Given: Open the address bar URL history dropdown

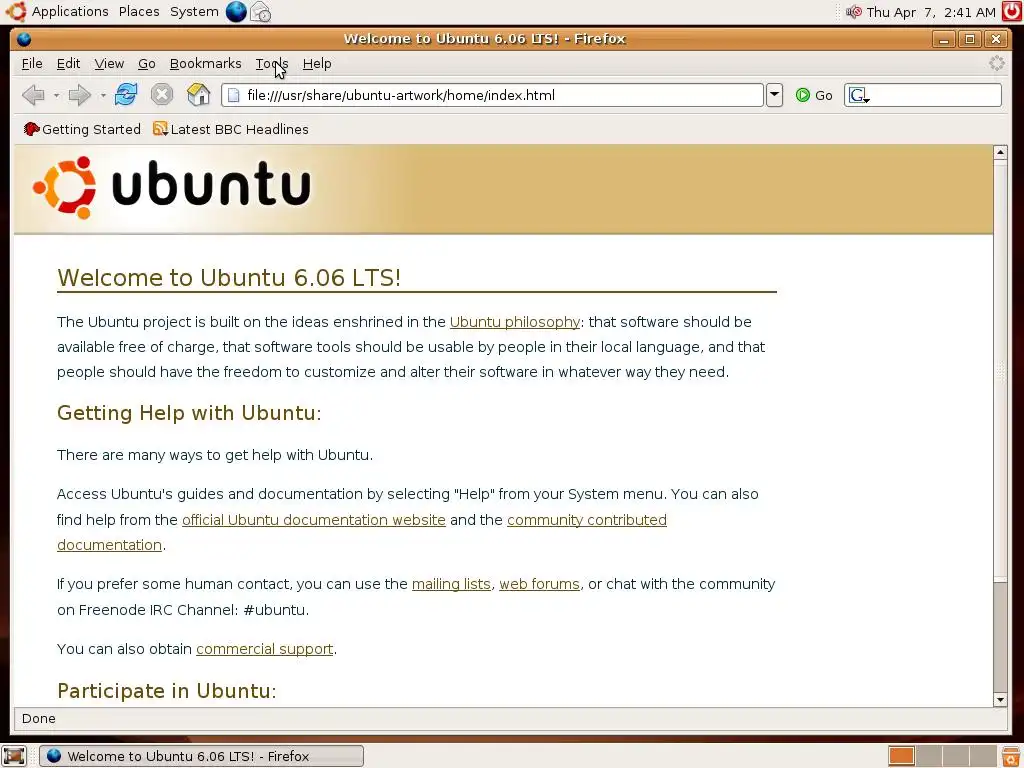Looking at the screenshot, I should point(774,95).
